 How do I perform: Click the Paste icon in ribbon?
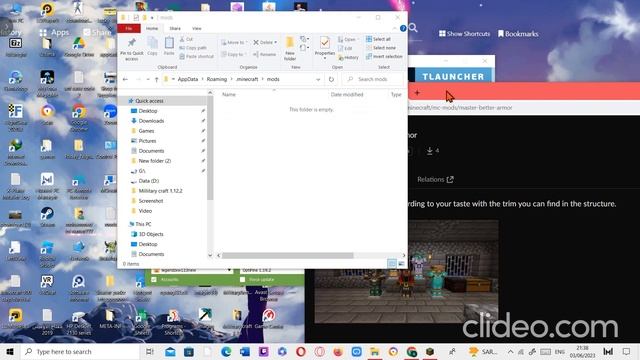(x=169, y=43)
